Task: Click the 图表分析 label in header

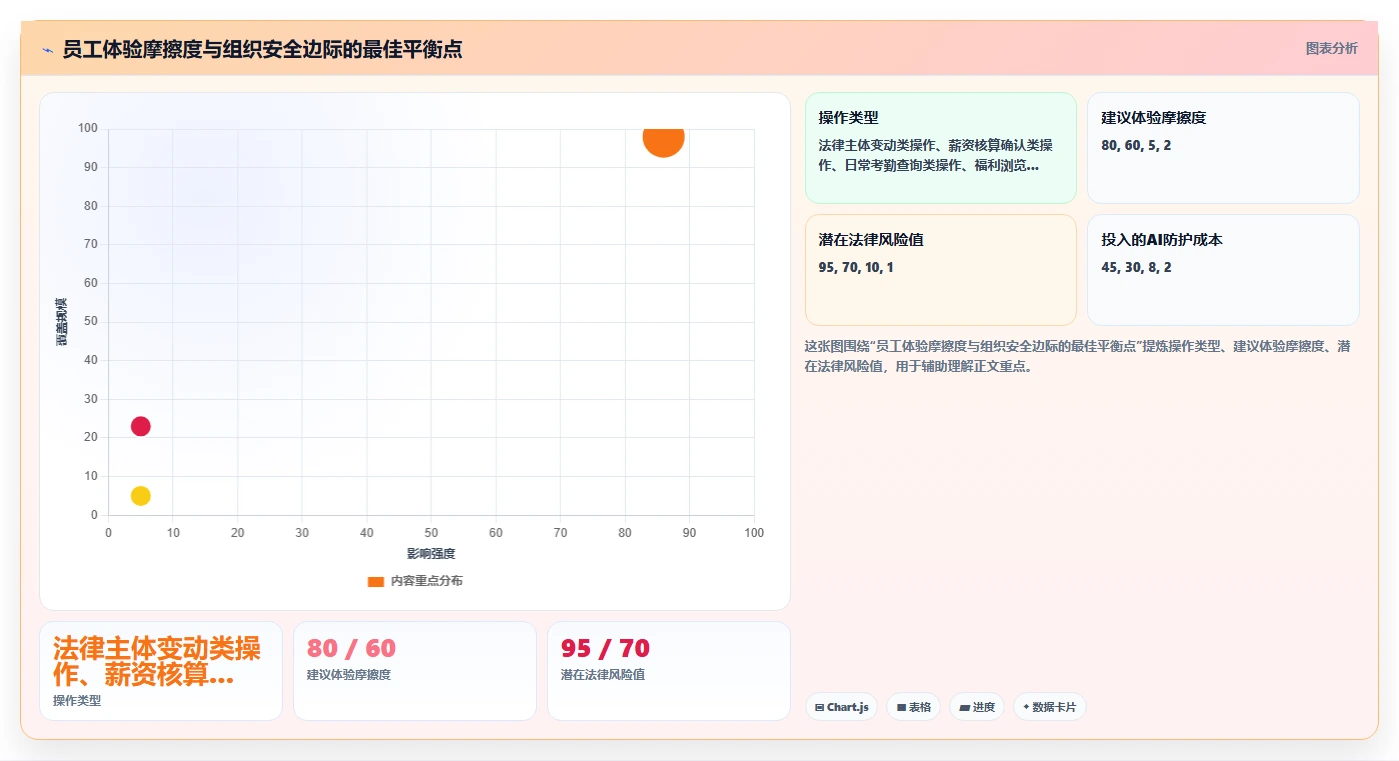Action: click(x=1331, y=48)
